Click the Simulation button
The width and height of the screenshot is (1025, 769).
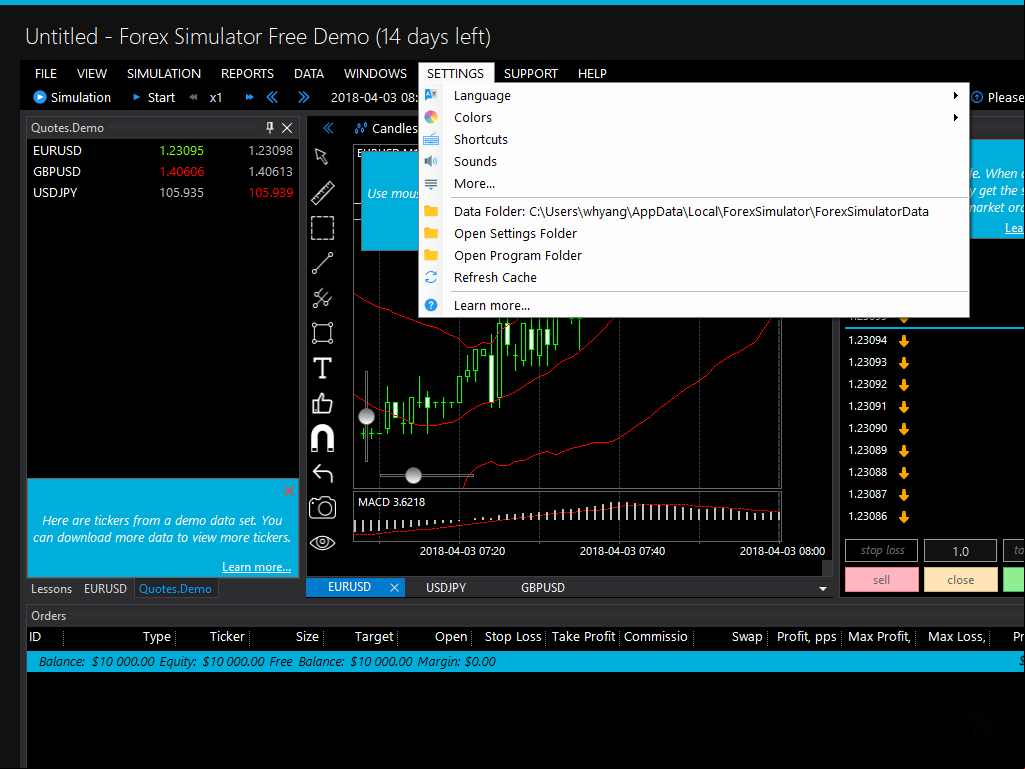(73, 97)
